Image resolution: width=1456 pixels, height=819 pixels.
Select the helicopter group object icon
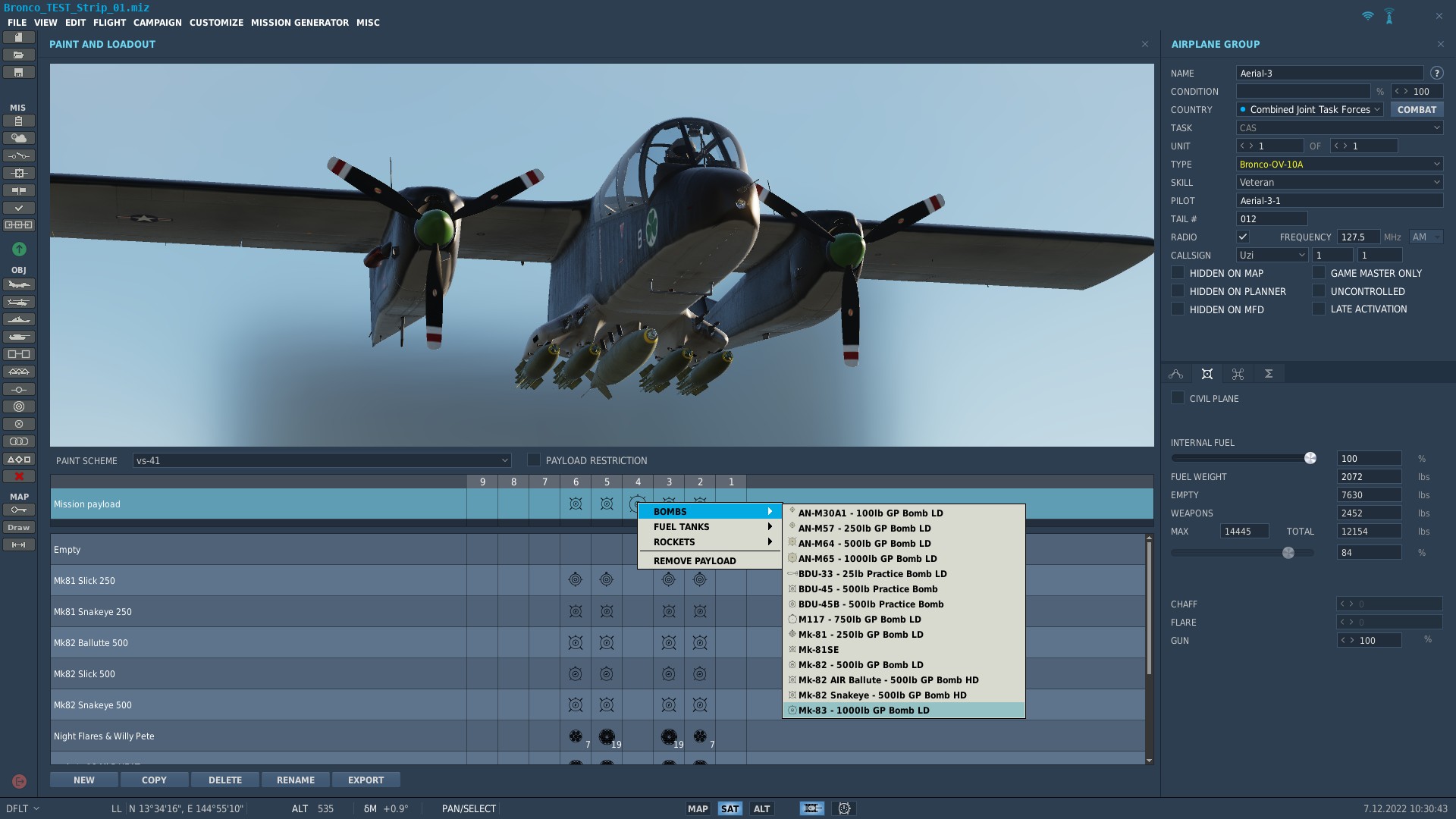19,303
